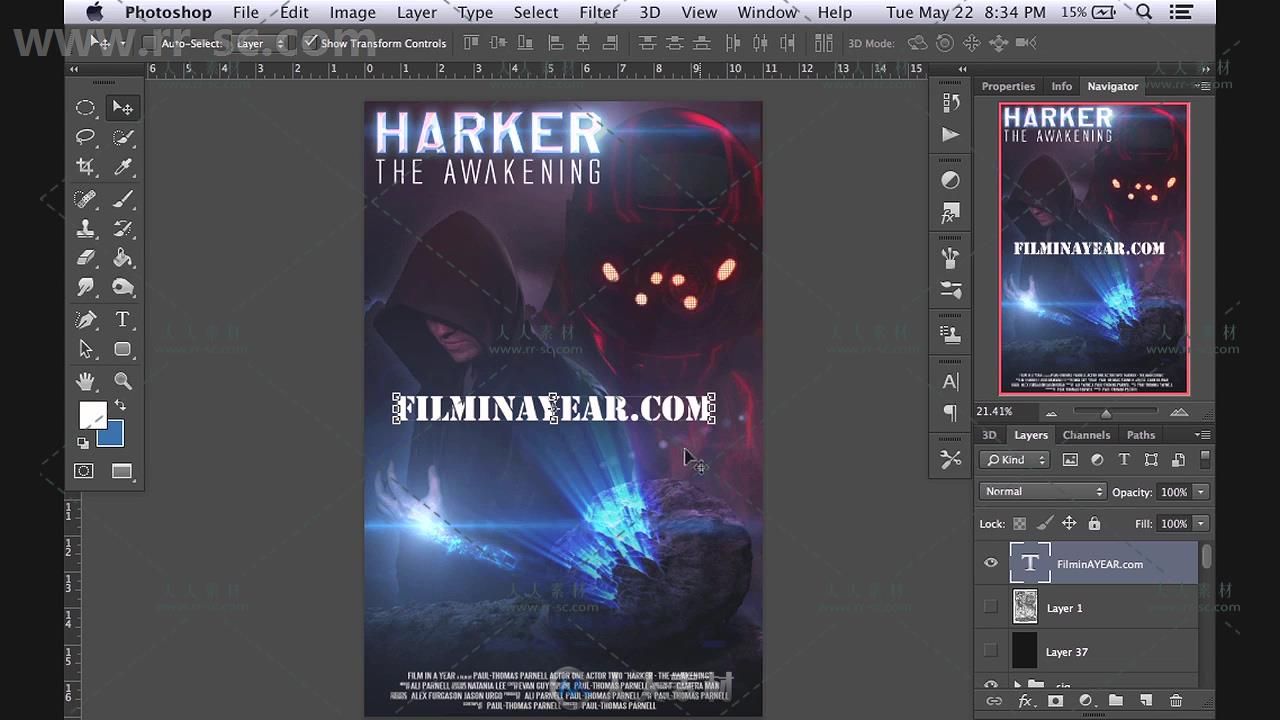
Task: Select the Eraser tool
Action: 86,258
